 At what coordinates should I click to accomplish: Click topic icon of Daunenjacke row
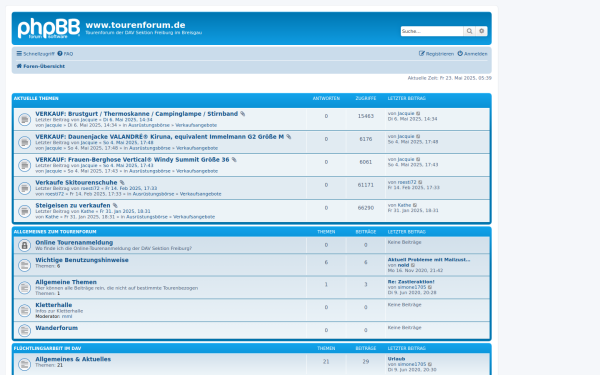pos(24,142)
